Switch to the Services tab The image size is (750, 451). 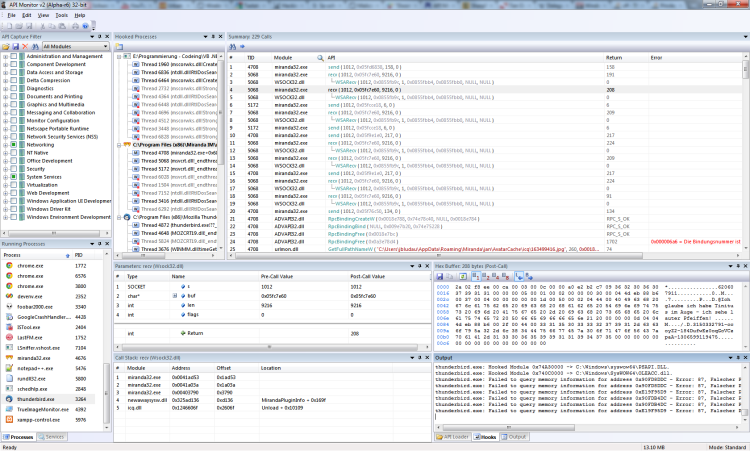(51, 437)
